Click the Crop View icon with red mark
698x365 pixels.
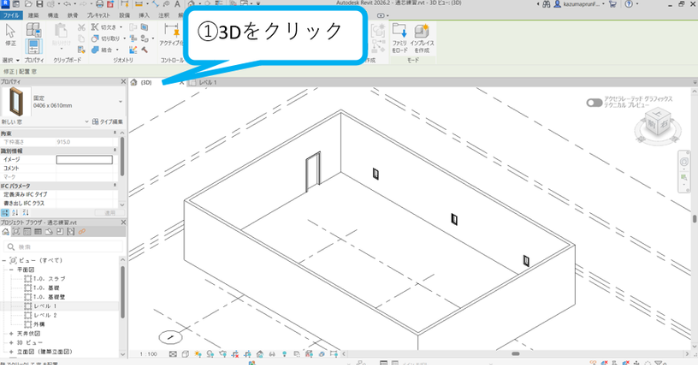click(235, 354)
